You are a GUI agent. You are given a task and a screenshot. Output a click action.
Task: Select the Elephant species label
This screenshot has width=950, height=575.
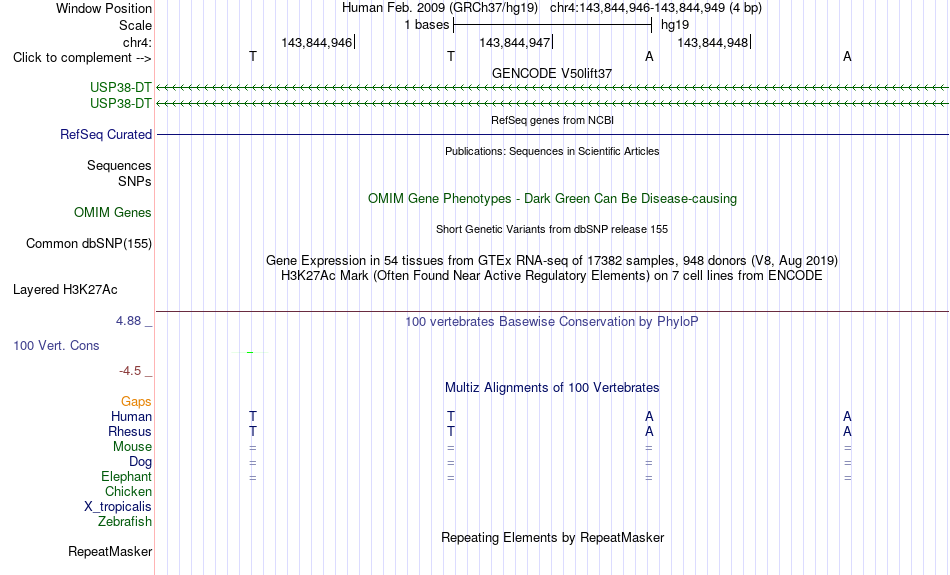[126, 477]
